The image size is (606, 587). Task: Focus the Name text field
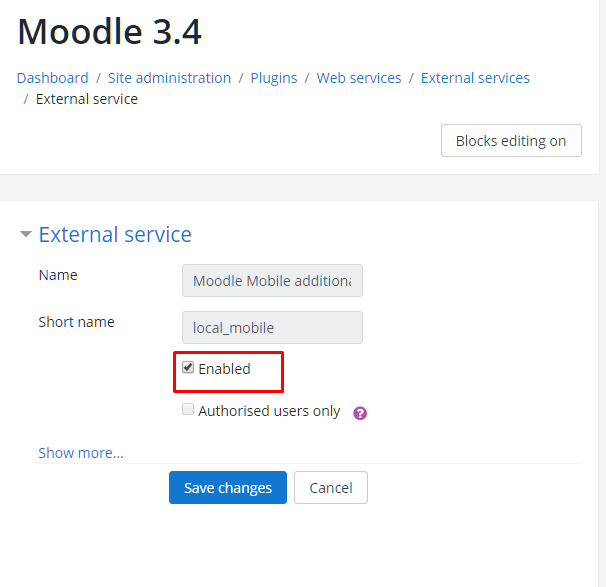click(272, 281)
